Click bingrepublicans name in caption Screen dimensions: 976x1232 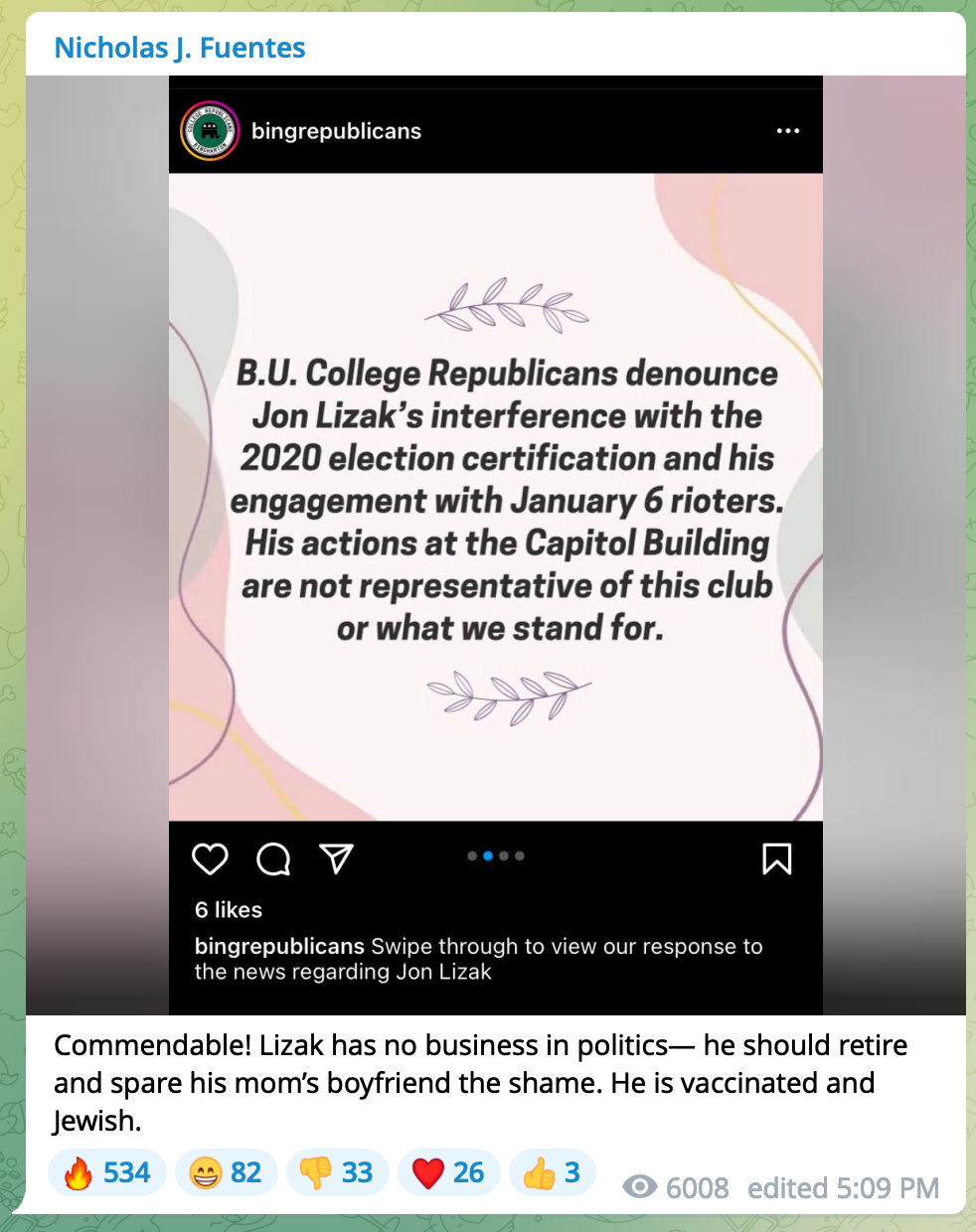point(279,946)
